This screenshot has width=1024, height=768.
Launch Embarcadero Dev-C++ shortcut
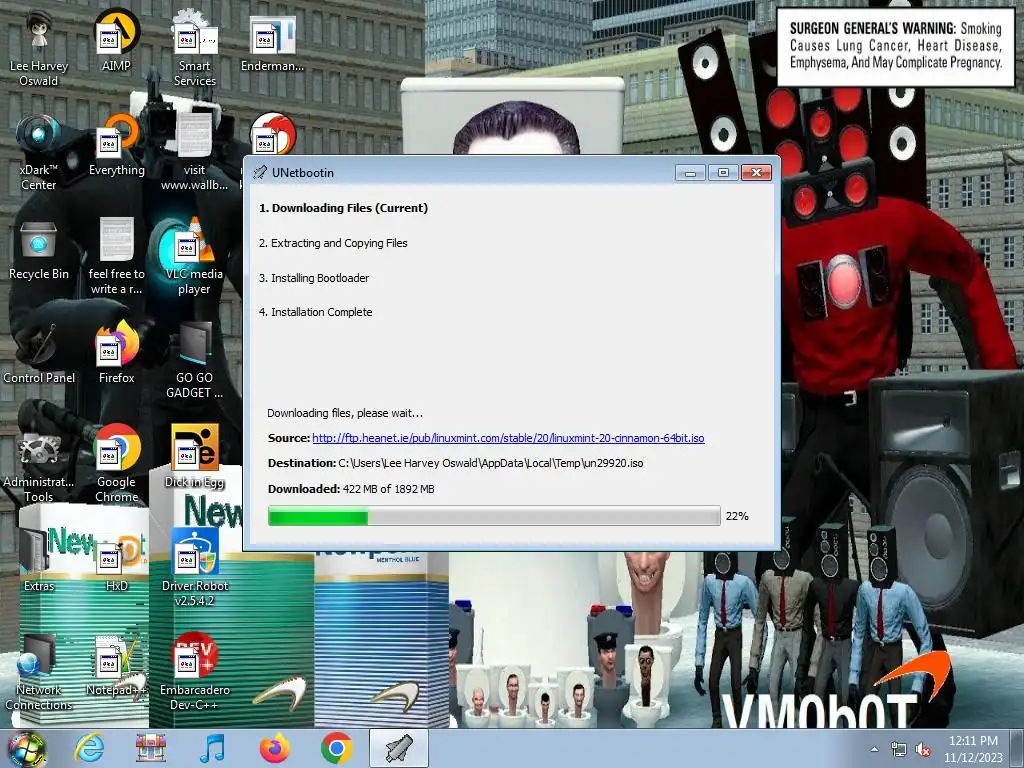click(x=195, y=672)
